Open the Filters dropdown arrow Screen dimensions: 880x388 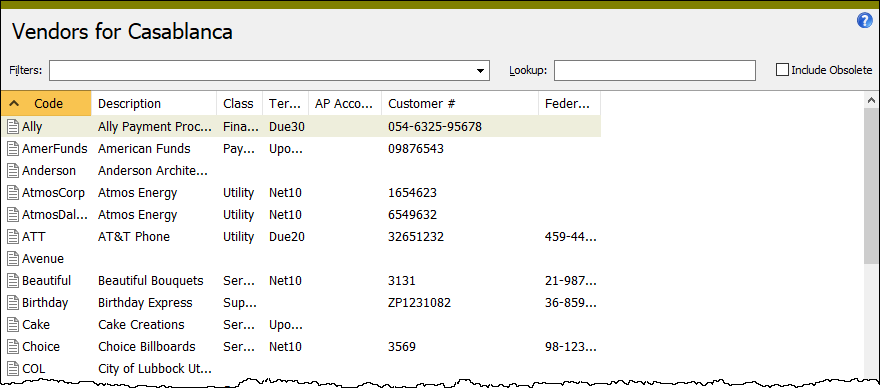click(x=480, y=71)
